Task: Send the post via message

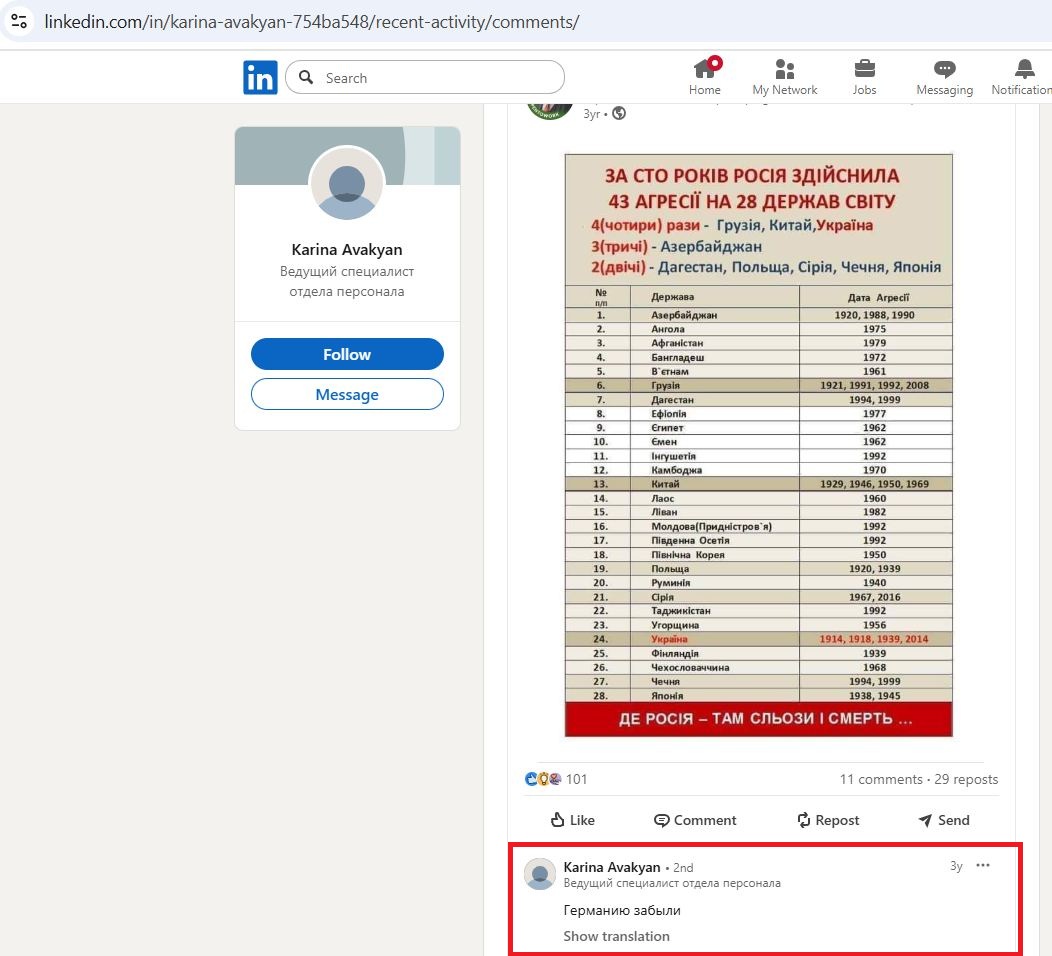Action: (944, 820)
